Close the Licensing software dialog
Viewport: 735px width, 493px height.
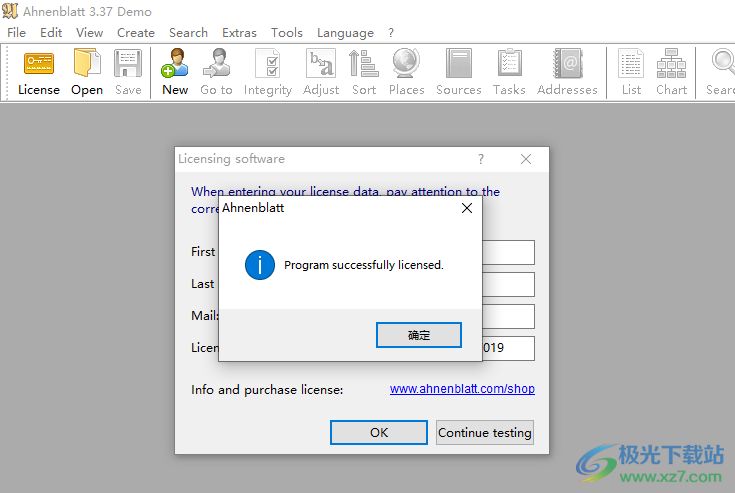pos(526,159)
